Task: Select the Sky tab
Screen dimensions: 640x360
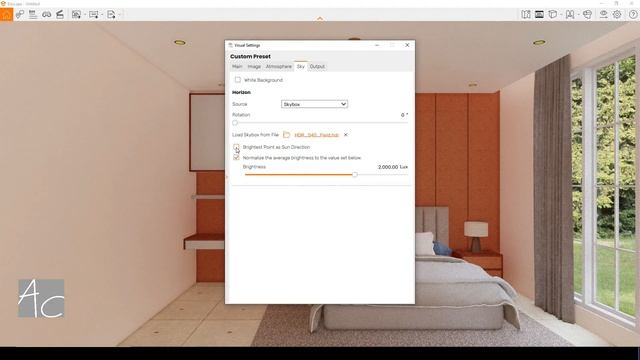Action: [301, 67]
